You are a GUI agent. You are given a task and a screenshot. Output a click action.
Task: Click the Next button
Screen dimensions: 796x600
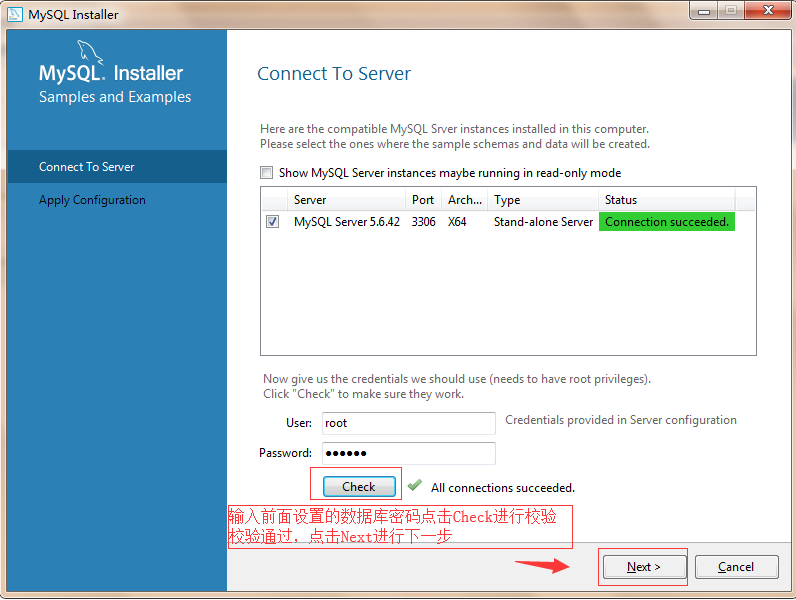pyautogui.click(x=644, y=566)
